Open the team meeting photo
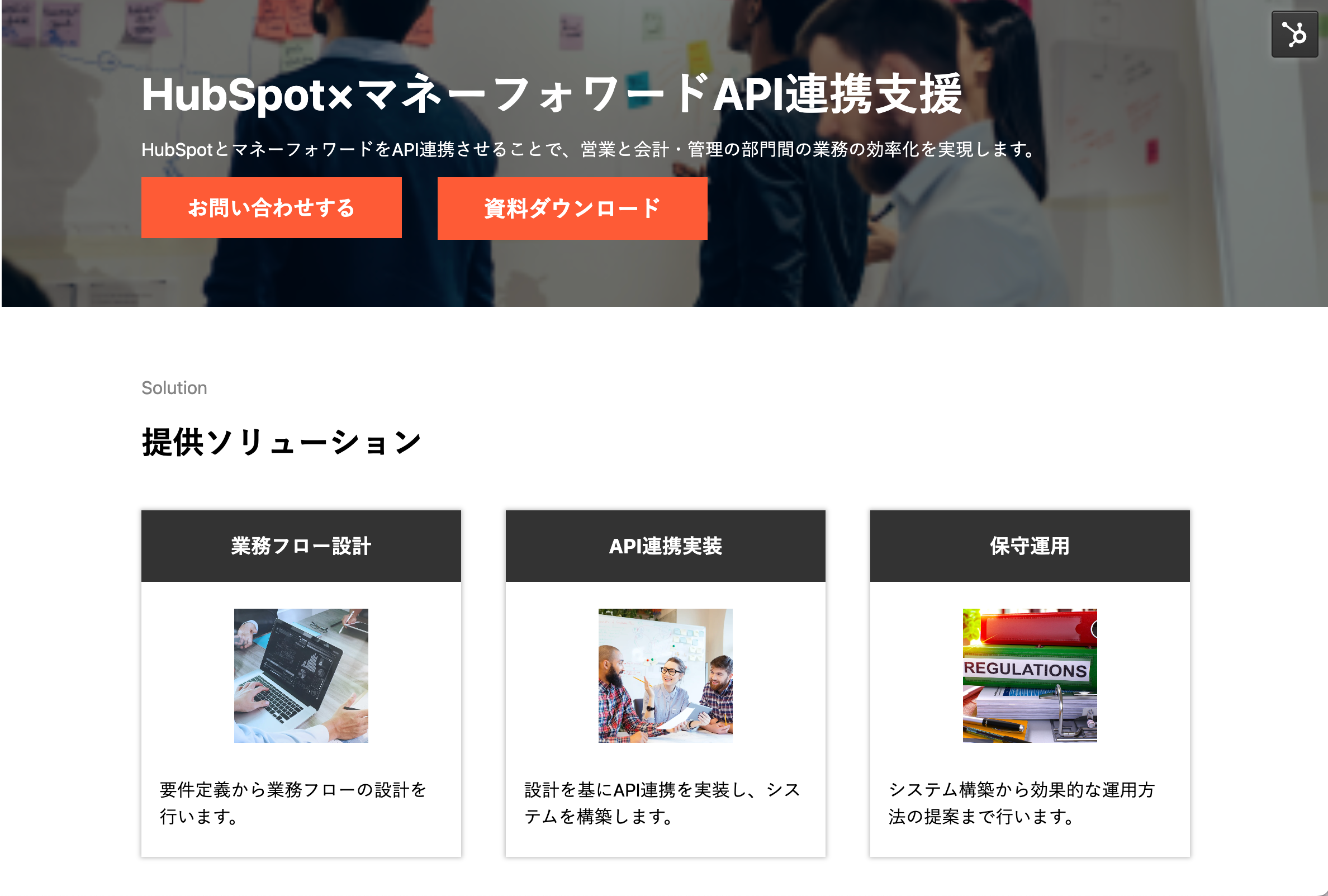Viewport: 1328px width, 896px height. (665, 675)
